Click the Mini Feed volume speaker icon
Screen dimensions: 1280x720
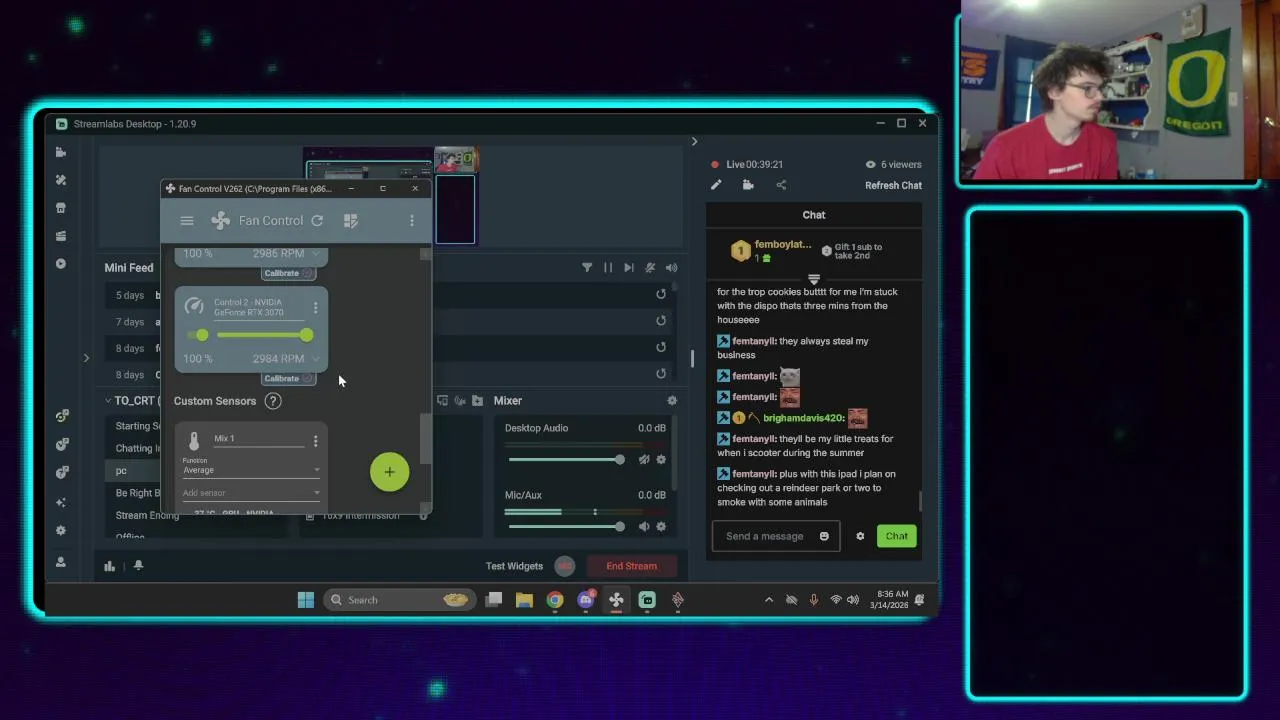coord(672,268)
